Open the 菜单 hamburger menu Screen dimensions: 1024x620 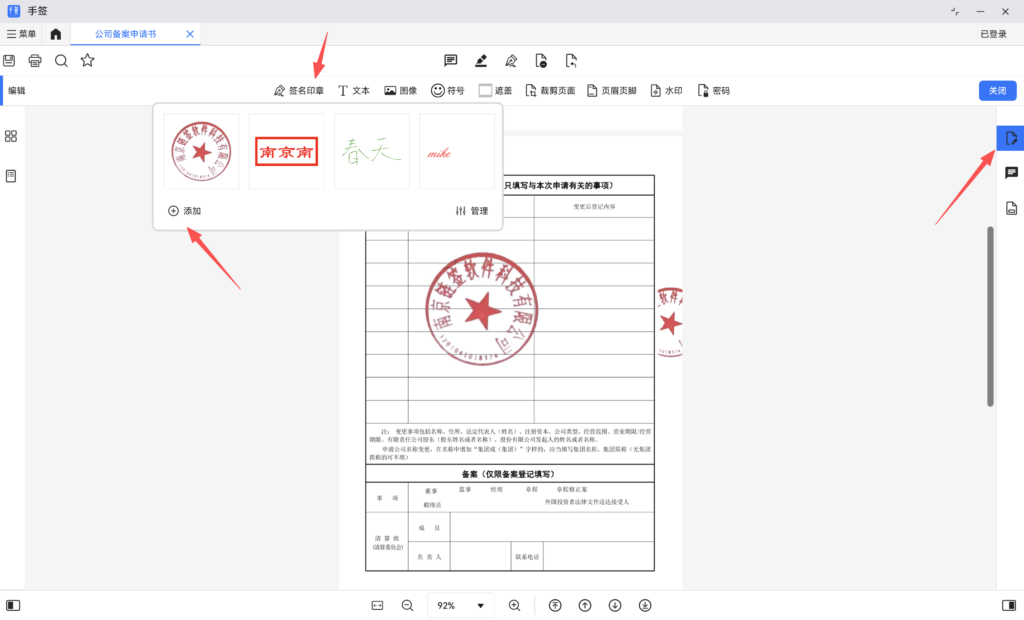22,34
